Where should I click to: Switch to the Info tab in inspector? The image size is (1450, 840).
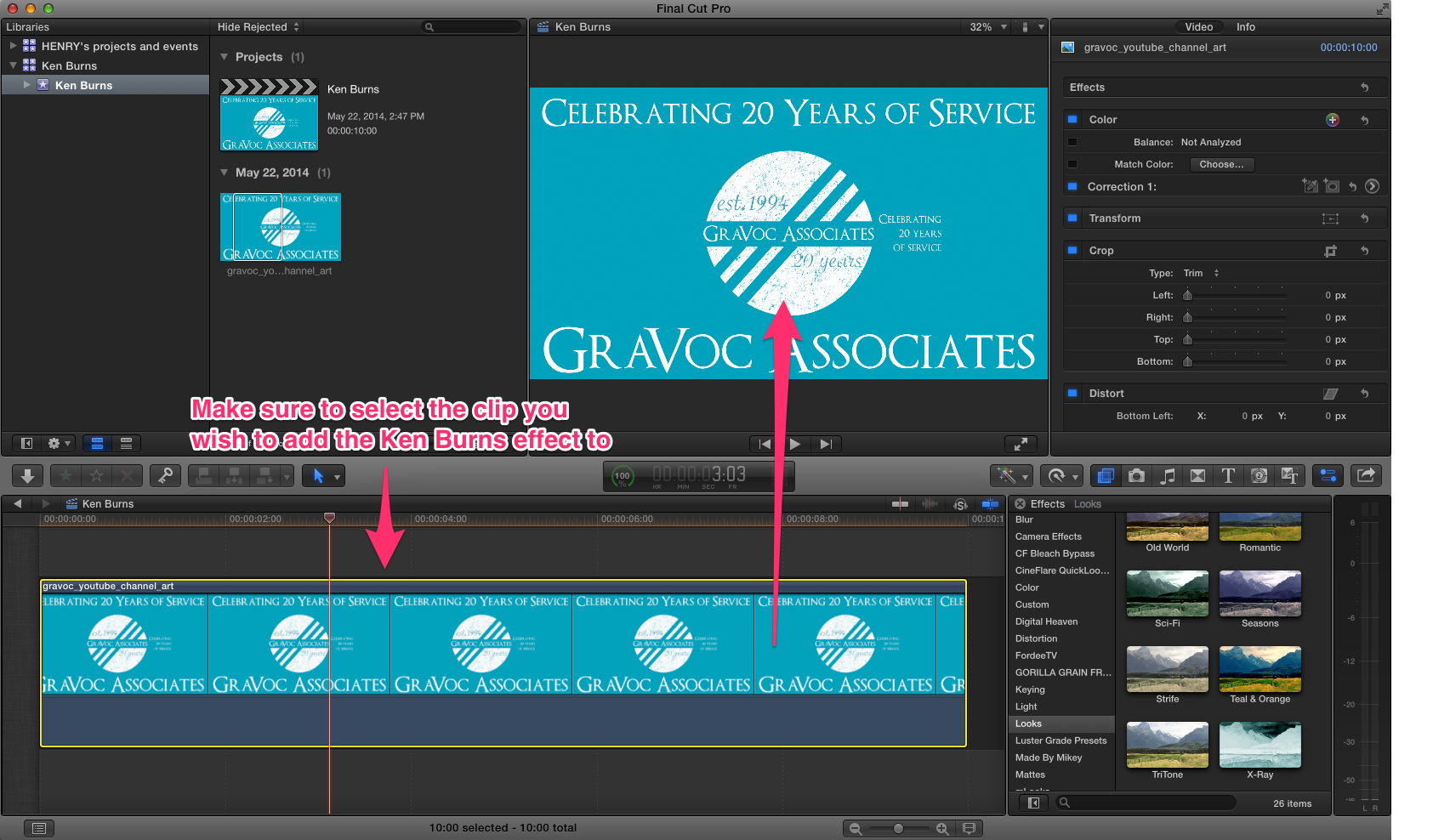pyautogui.click(x=1245, y=26)
